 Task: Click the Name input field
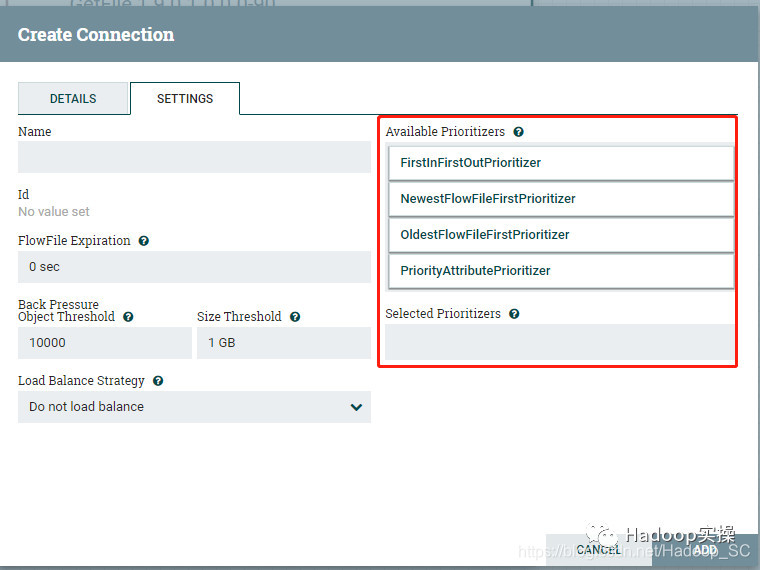pos(194,157)
